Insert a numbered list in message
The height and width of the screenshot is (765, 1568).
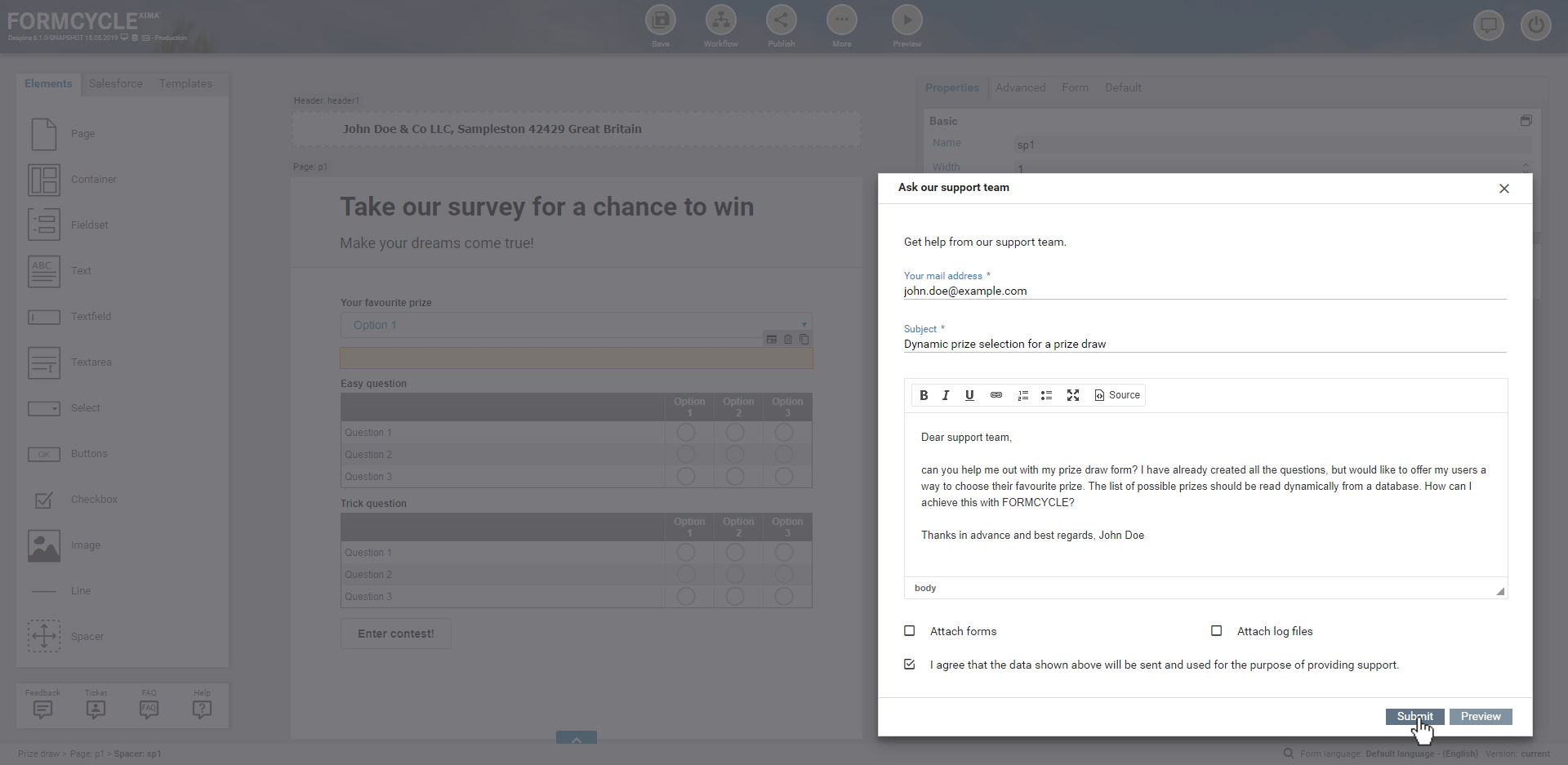point(1022,395)
